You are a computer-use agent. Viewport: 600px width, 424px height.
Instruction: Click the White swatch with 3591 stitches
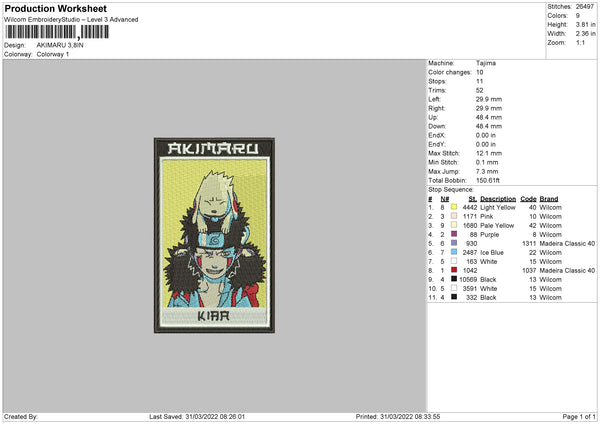[x=454, y=288]
